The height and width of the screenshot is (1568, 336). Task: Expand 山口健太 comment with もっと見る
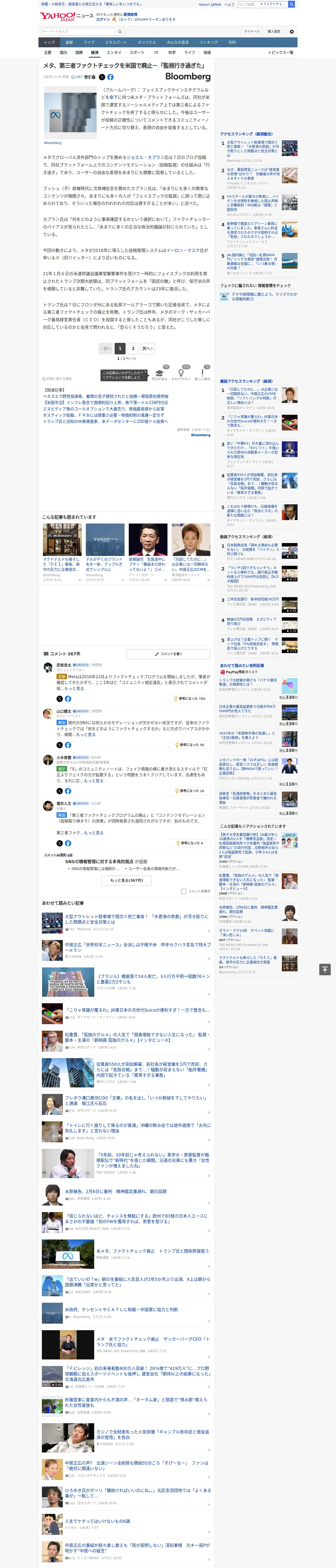[x=86, y=735]
